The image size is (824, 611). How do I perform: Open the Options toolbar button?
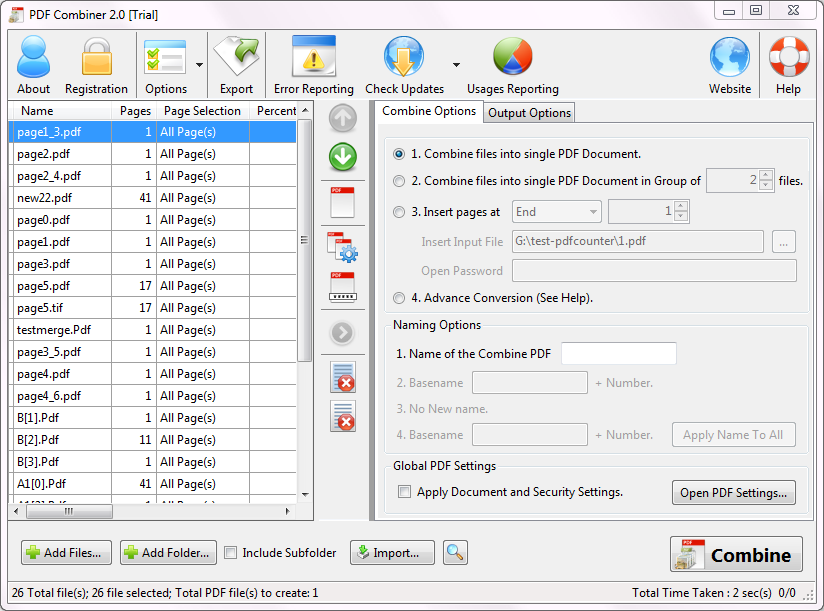coord(166,65)
